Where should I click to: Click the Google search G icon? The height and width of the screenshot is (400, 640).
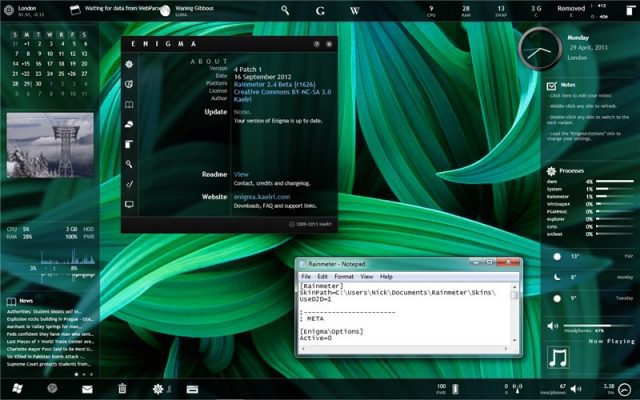click(x=319, y=10)
